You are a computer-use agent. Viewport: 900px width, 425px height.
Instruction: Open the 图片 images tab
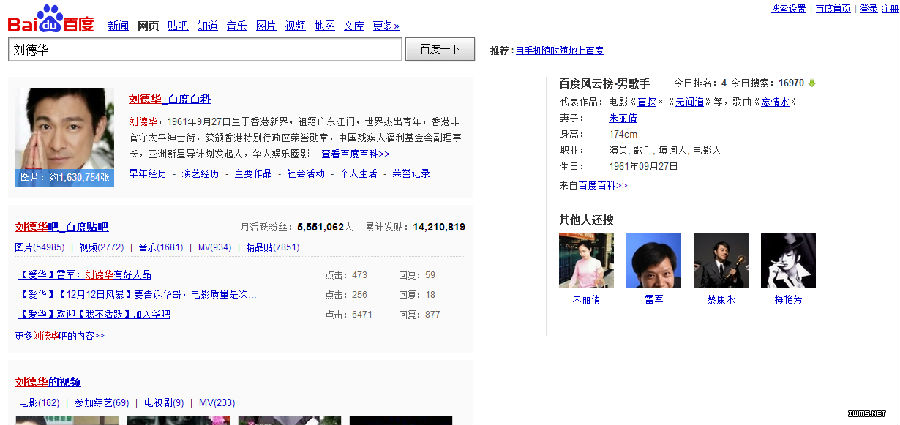point(266,26)
